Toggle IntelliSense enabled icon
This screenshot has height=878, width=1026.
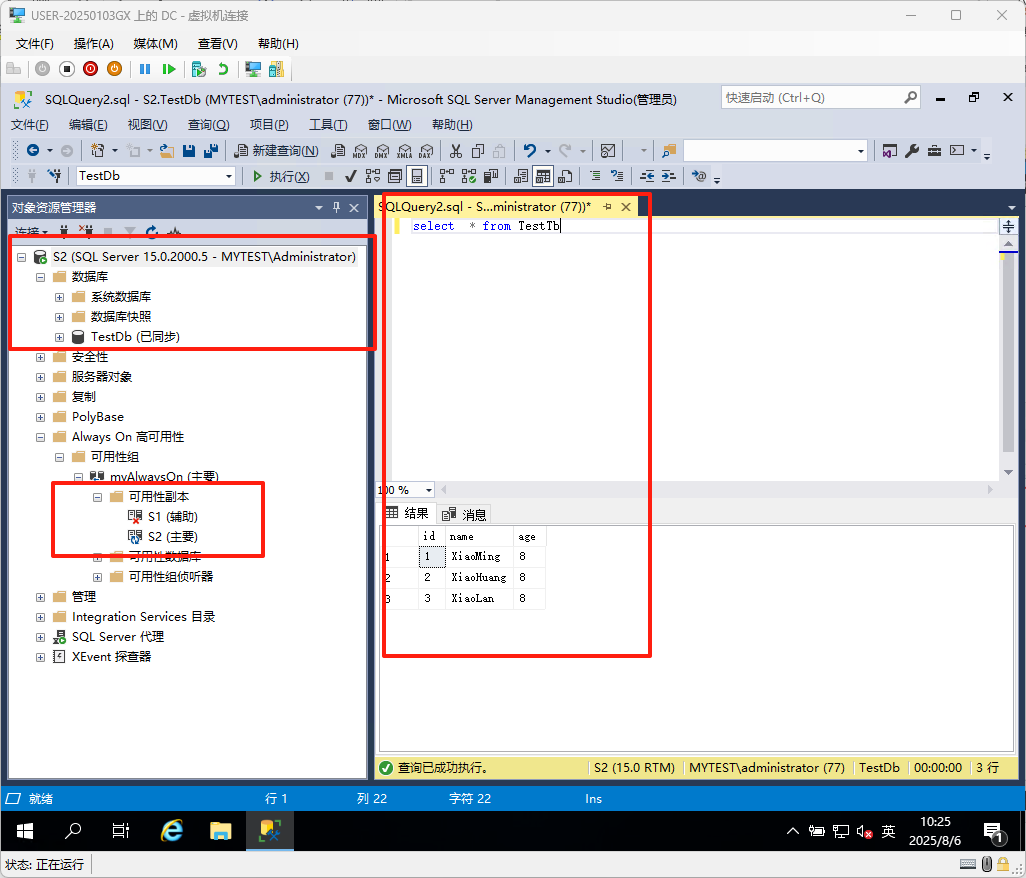point(417,176)
